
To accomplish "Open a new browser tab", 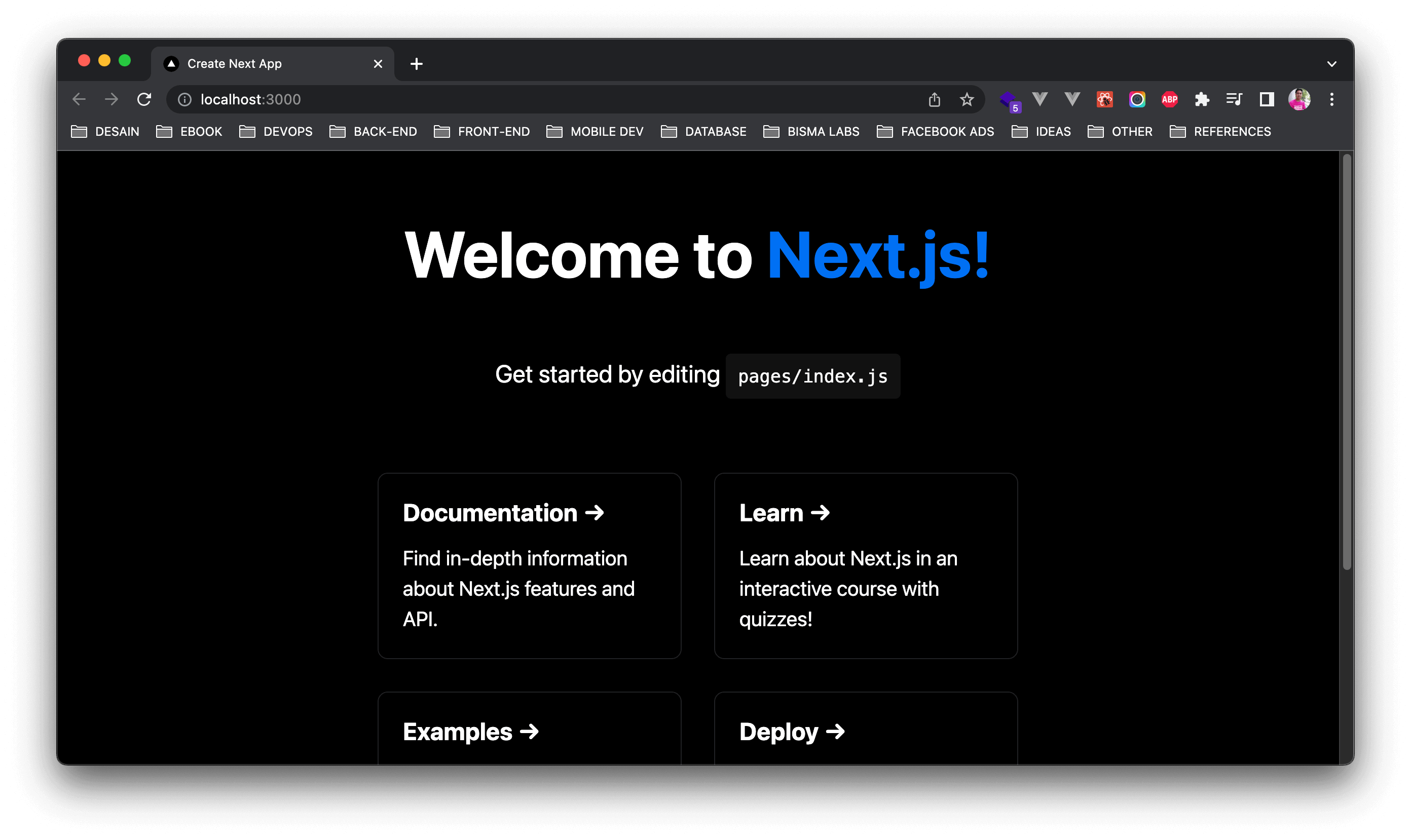I will click(416, 64).
